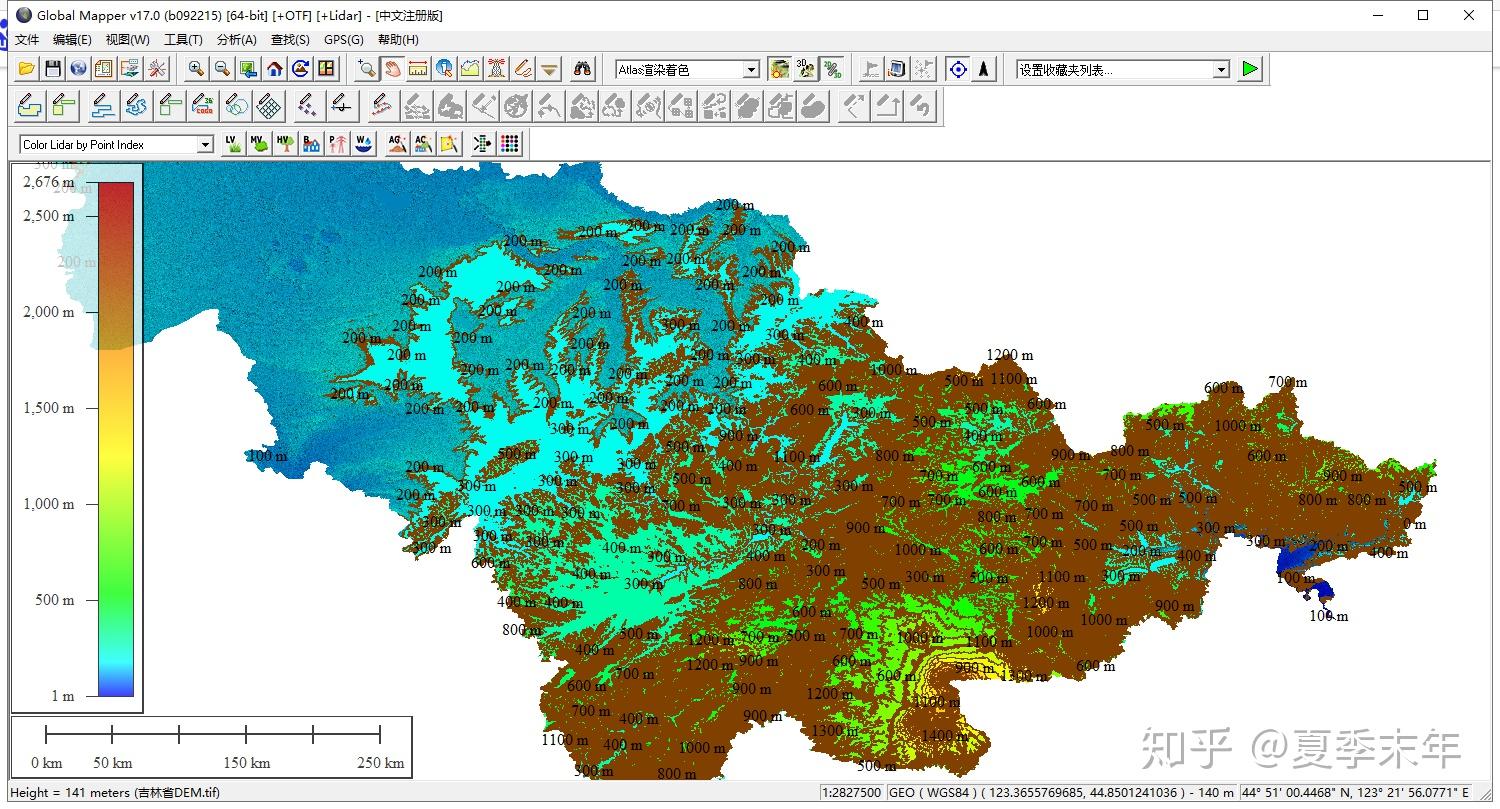Open the 查找(S) menu
Screen dimensions: 1500x809
click(x=290, y=40)
